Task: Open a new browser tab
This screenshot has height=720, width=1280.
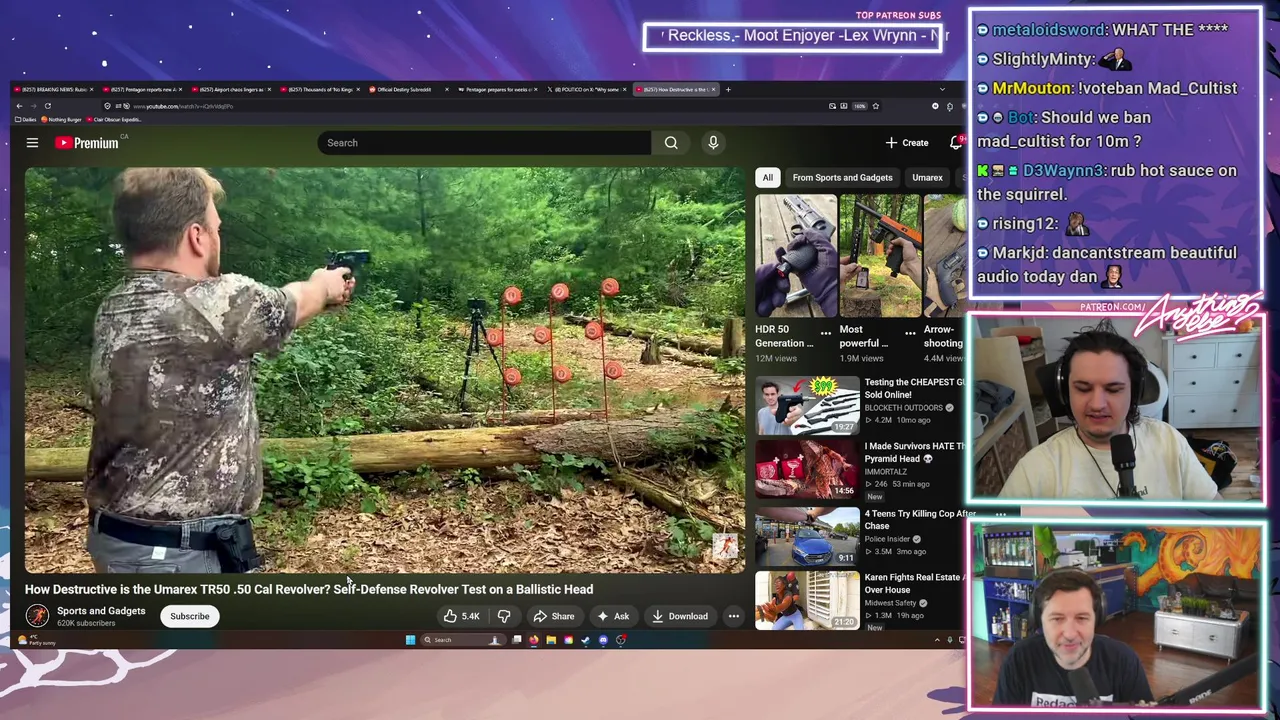Action: [728, 90]
